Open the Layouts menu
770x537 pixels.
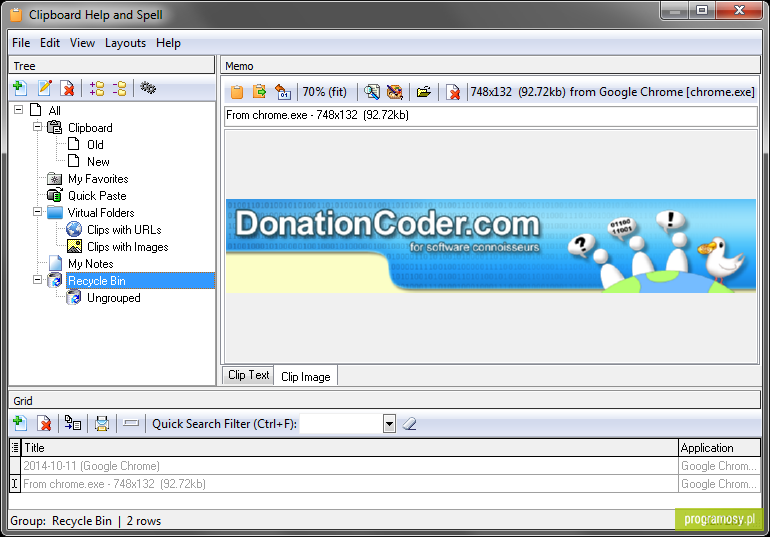pos(126,43)
